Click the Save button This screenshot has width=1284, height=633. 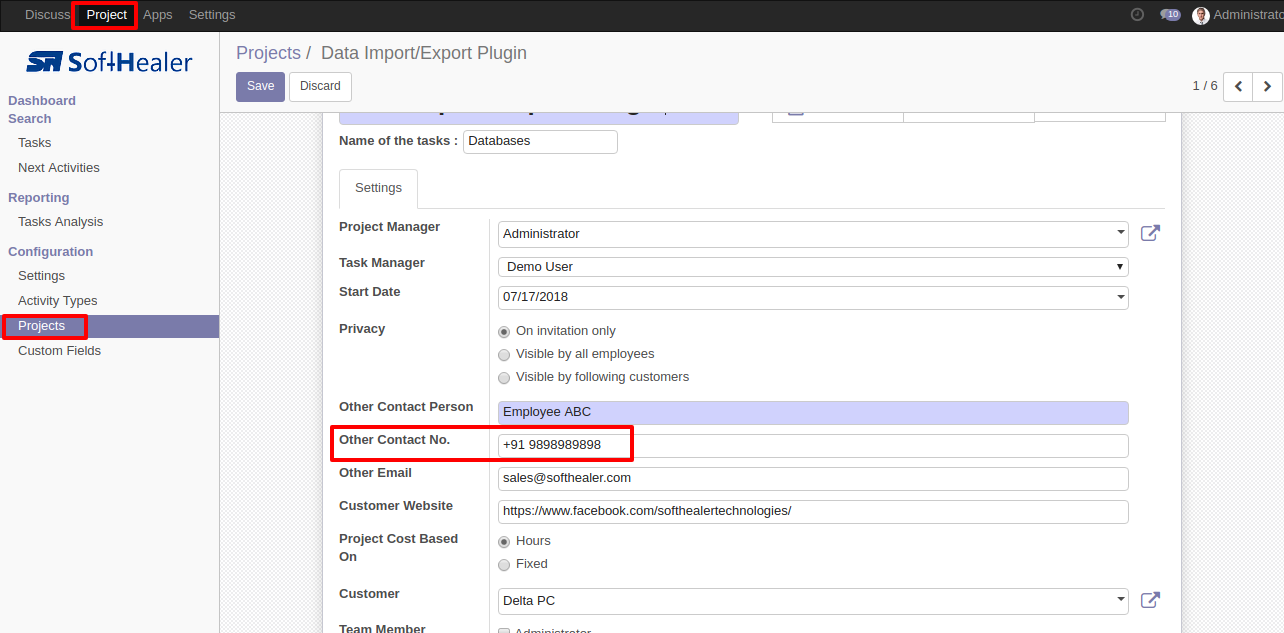point(260,86)
